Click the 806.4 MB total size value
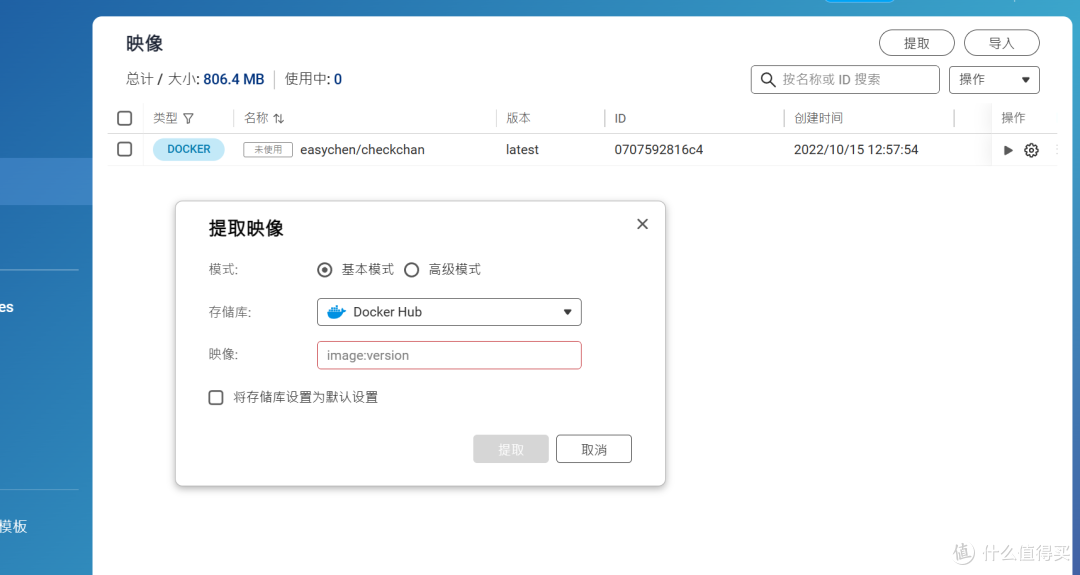 pos(233,79)
